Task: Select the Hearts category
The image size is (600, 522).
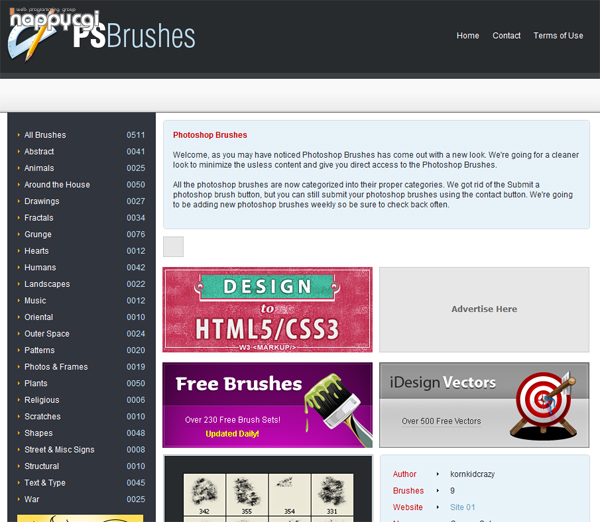Action: tap(36, 251)
